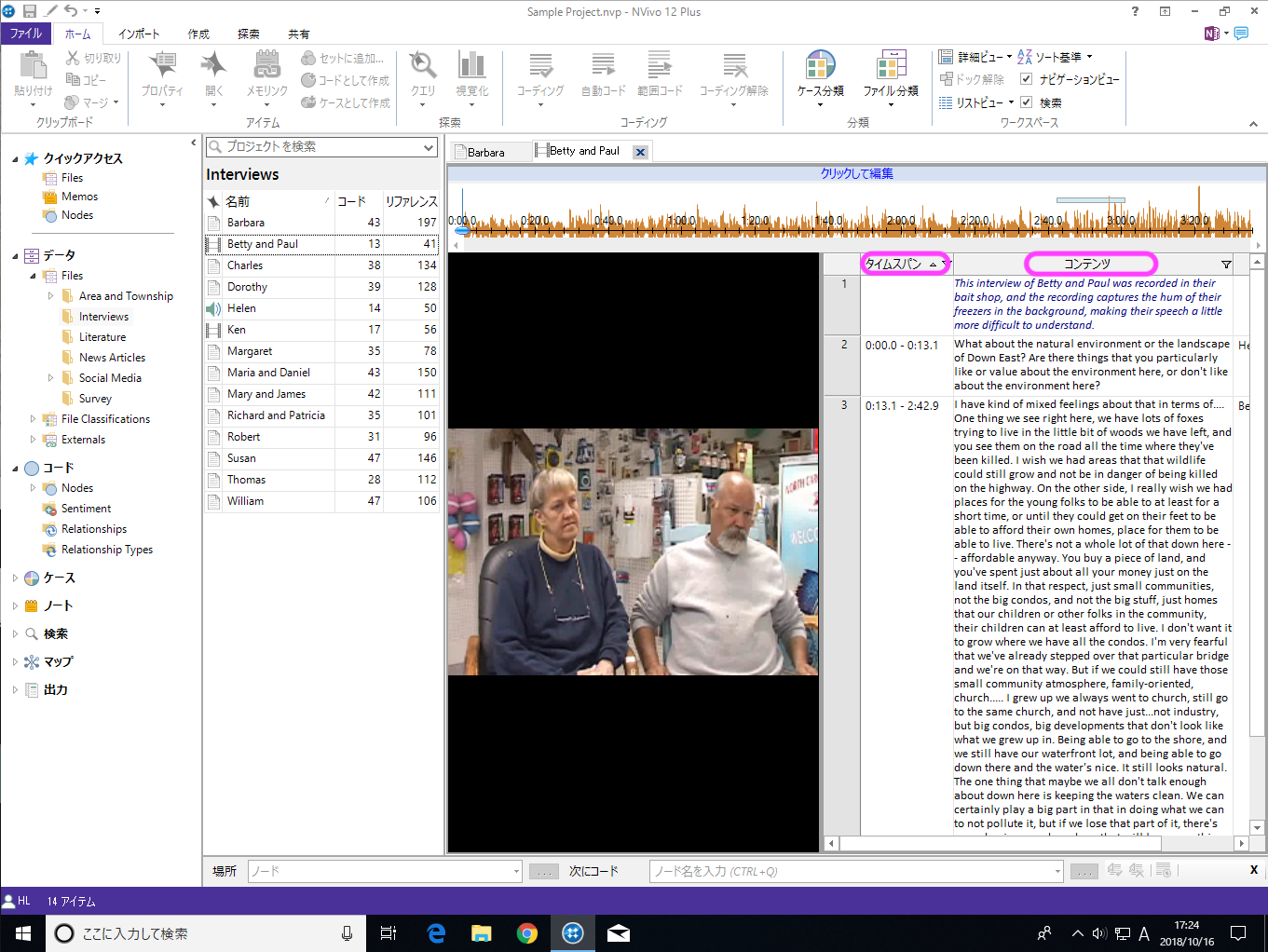Switch to the インポート ribbon tab
Image resolution: width=1268 pixels, height=952 pixels.
[139, 34]
